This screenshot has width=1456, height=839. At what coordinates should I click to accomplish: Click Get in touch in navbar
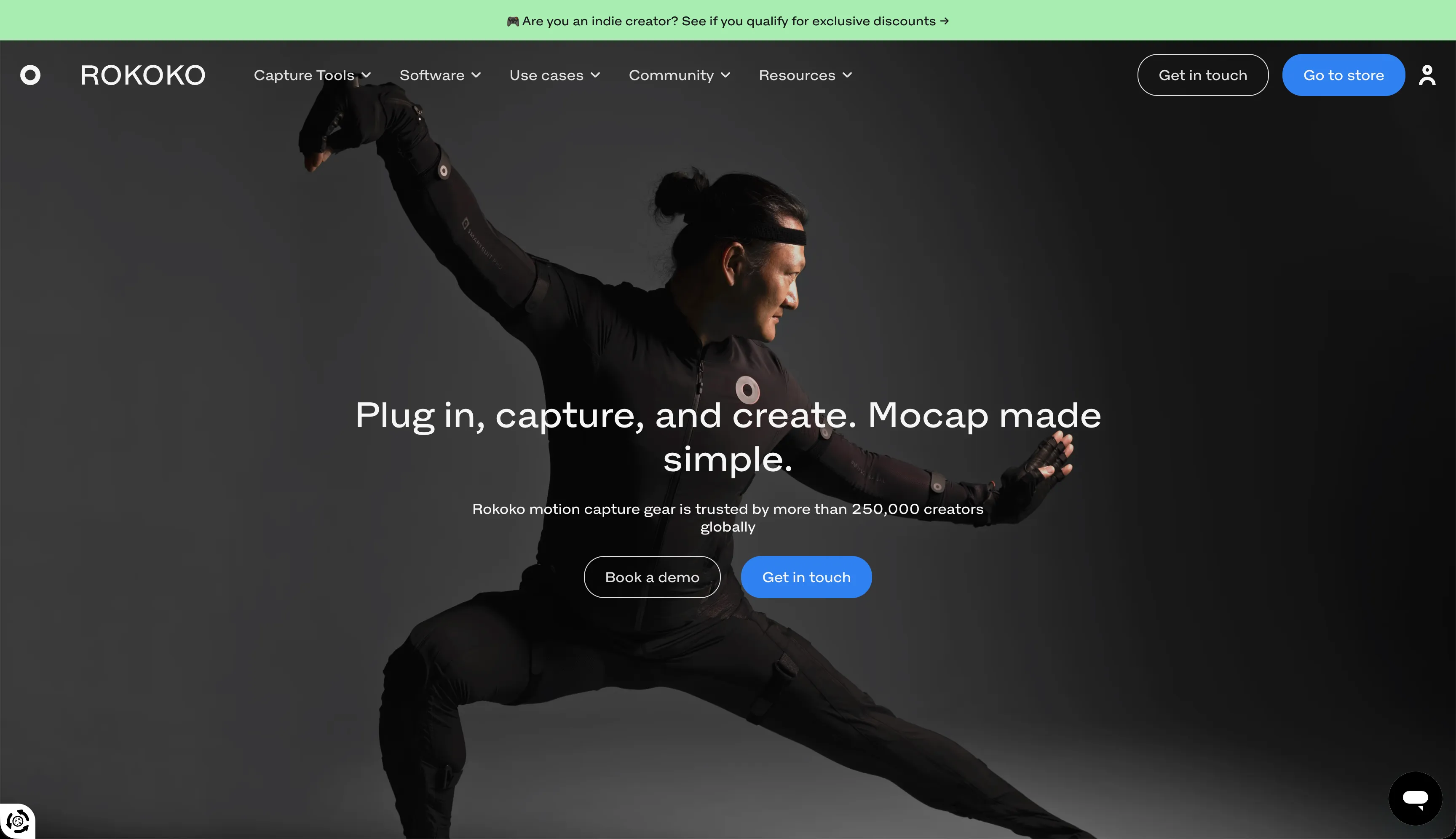click(x=1203, y=75)
